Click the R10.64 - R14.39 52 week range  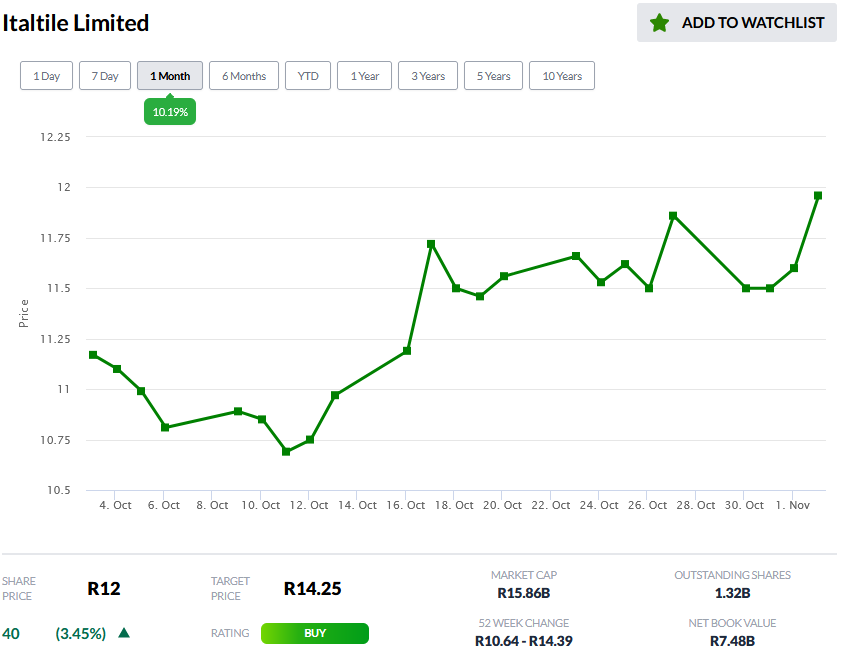[x=523, y=641]
